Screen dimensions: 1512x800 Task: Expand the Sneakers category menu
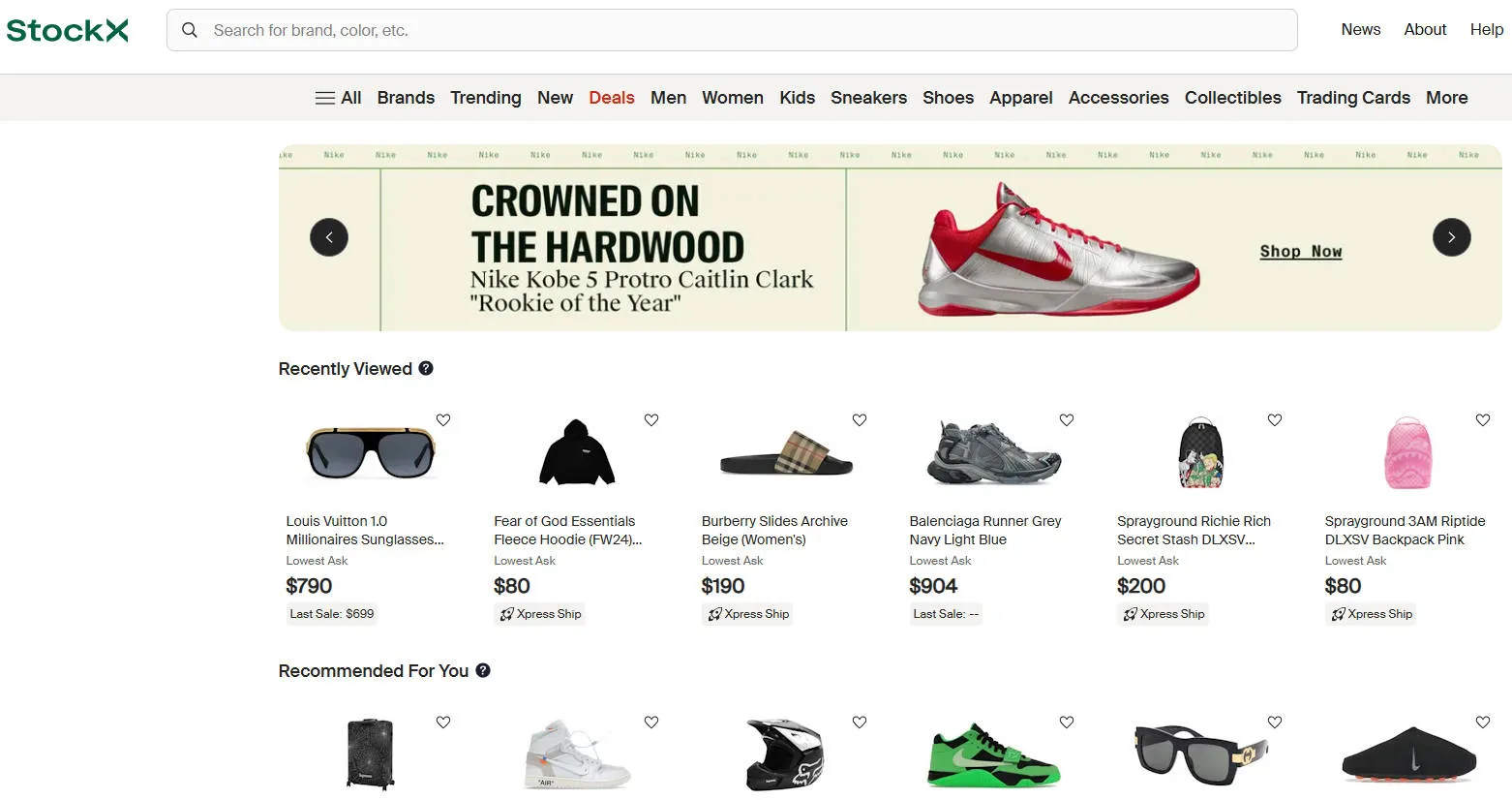[x=868, y=98]
